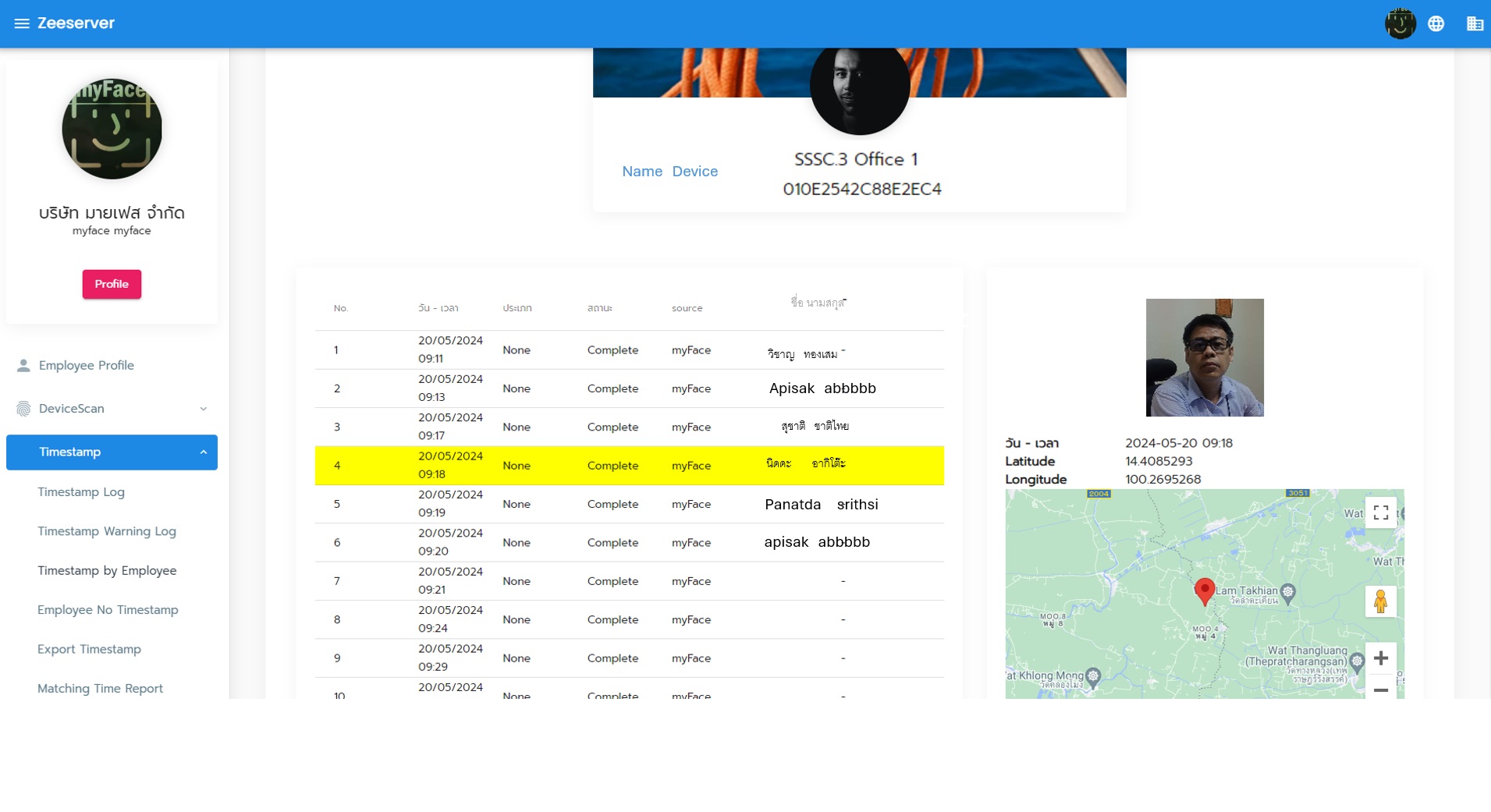The width and height of the screenshot is (1491, 812).
Task: Open Timestamp Log submenu
Action: pyautogui.click(x=81, y=492)
